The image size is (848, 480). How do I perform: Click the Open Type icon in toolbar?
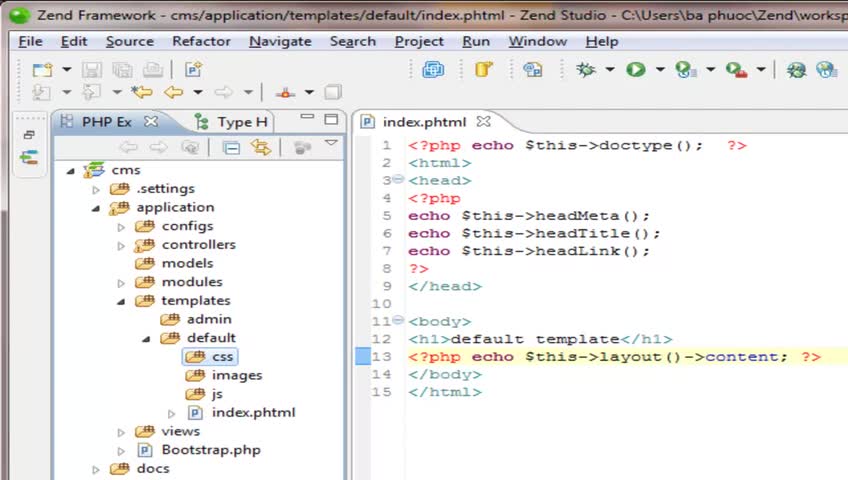pos(532,70)
